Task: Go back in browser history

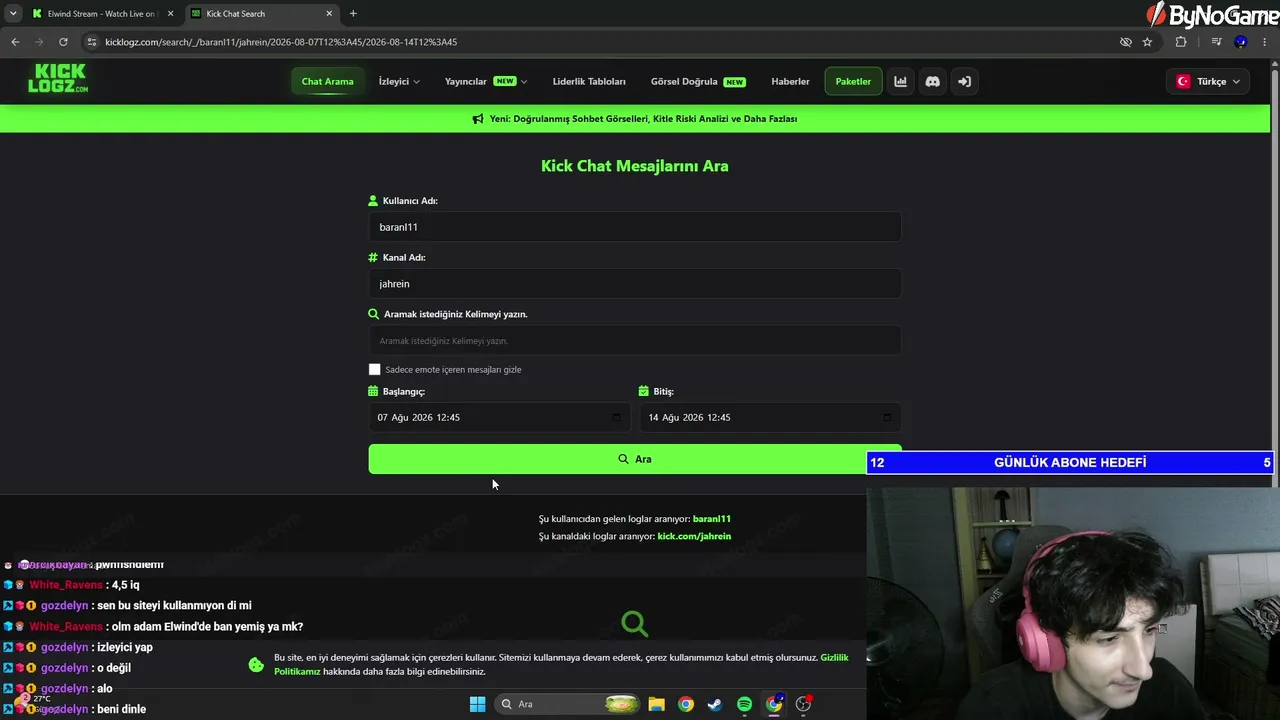Action: coord(15,42)
